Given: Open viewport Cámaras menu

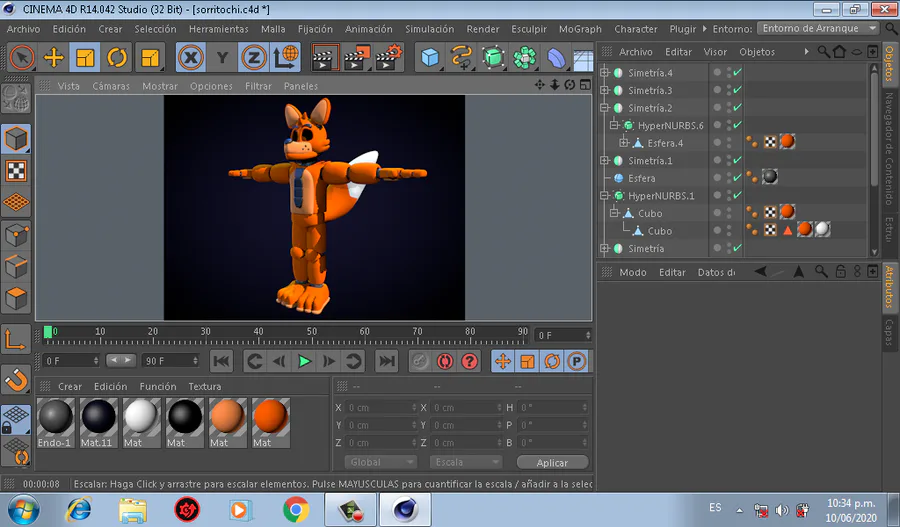Looking at the screenshot, I should click(x=111, y=86).
